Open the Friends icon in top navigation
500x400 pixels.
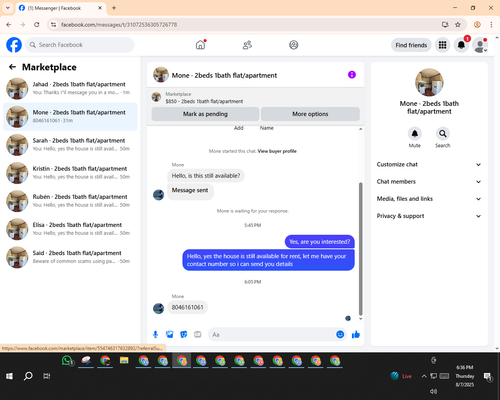(247, 45)
